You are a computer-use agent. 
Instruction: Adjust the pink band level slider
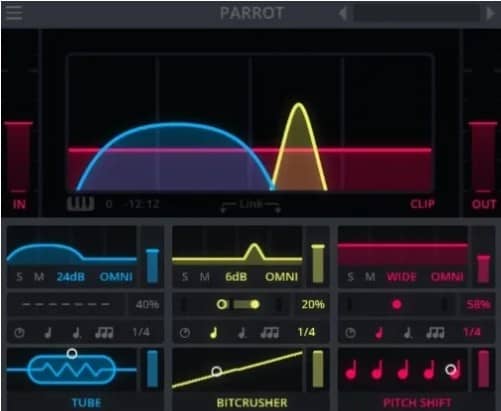[483, 269]
